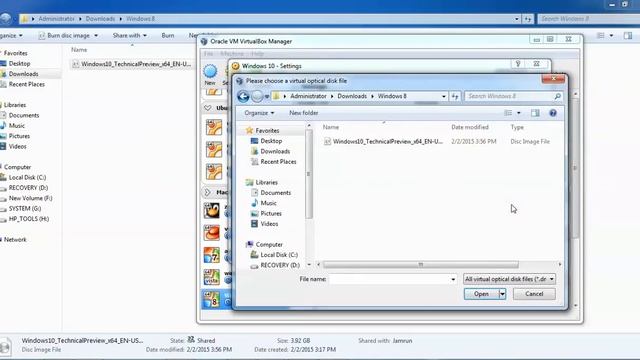640x360 pixels.
Task: Open Pictures library in dialog sidebar
Action: click(266, 213)
